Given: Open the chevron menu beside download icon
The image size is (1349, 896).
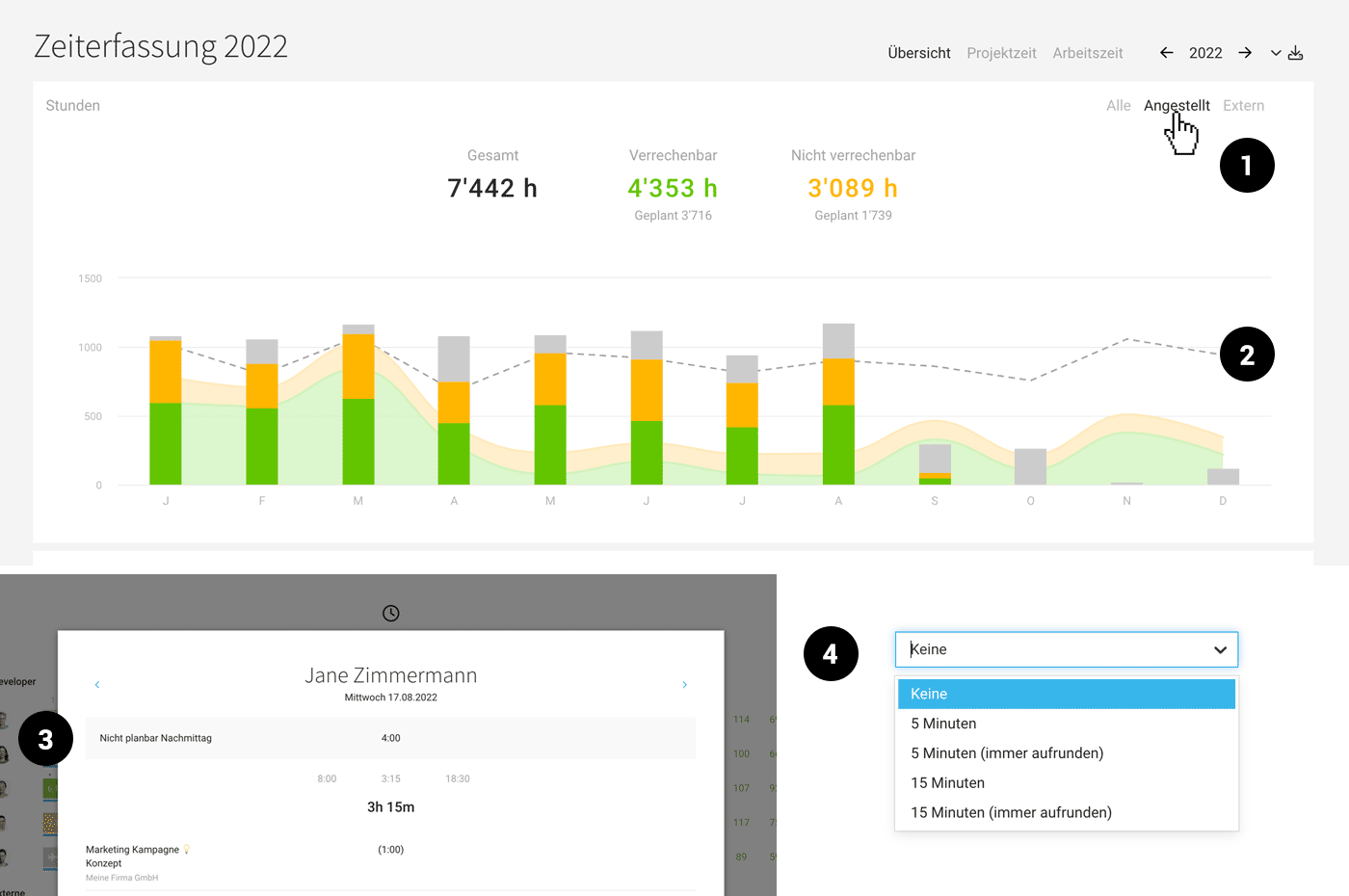Looking at the screenshot, I should [1276, 53].
